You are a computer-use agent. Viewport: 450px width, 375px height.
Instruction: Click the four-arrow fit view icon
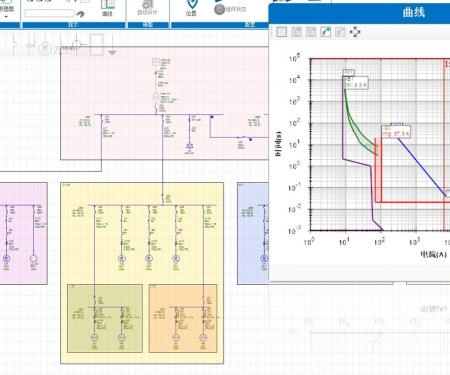coord(355,32)
